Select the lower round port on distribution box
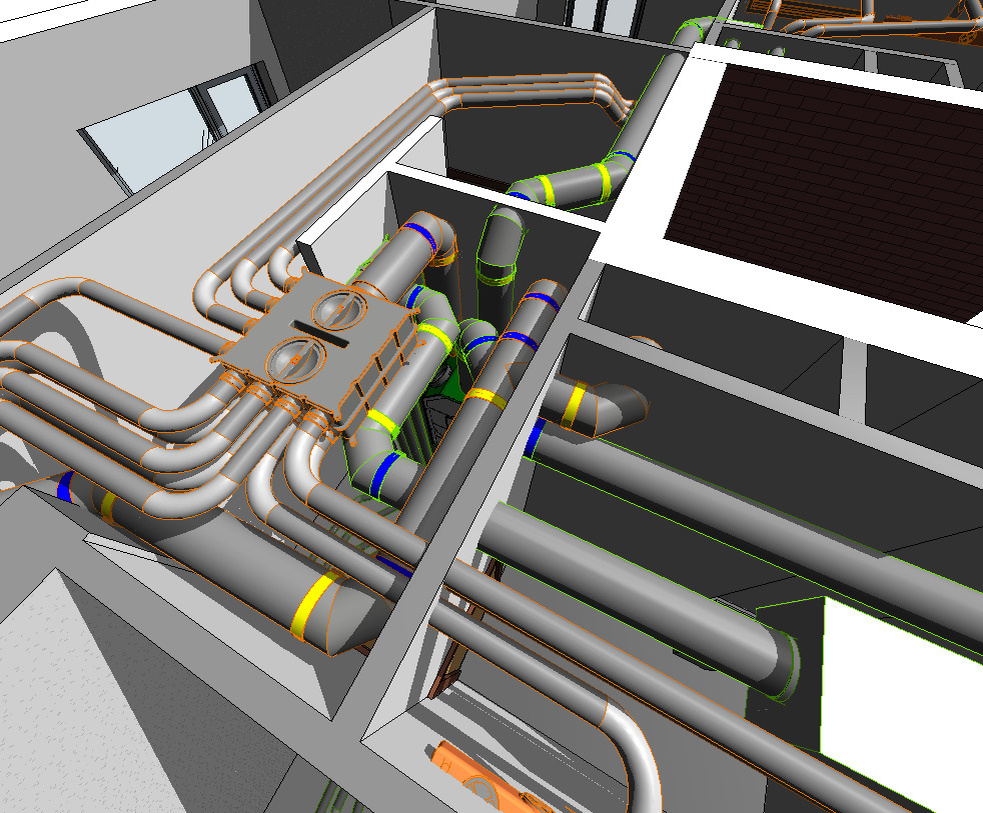Screen dimensions: 983x813 (296, 360)
